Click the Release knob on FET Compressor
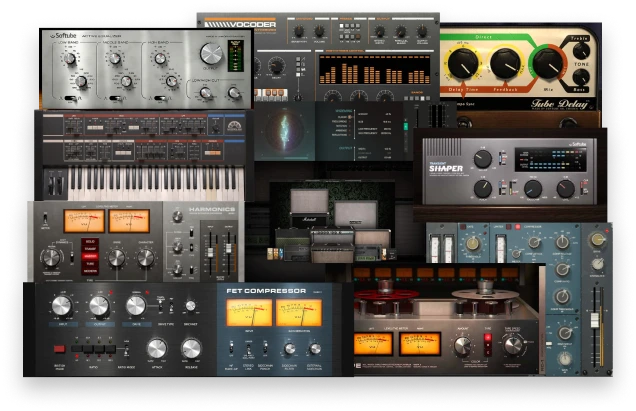This screenshot has height=411, width=636. pyautogui.click(x=191, y=347)
